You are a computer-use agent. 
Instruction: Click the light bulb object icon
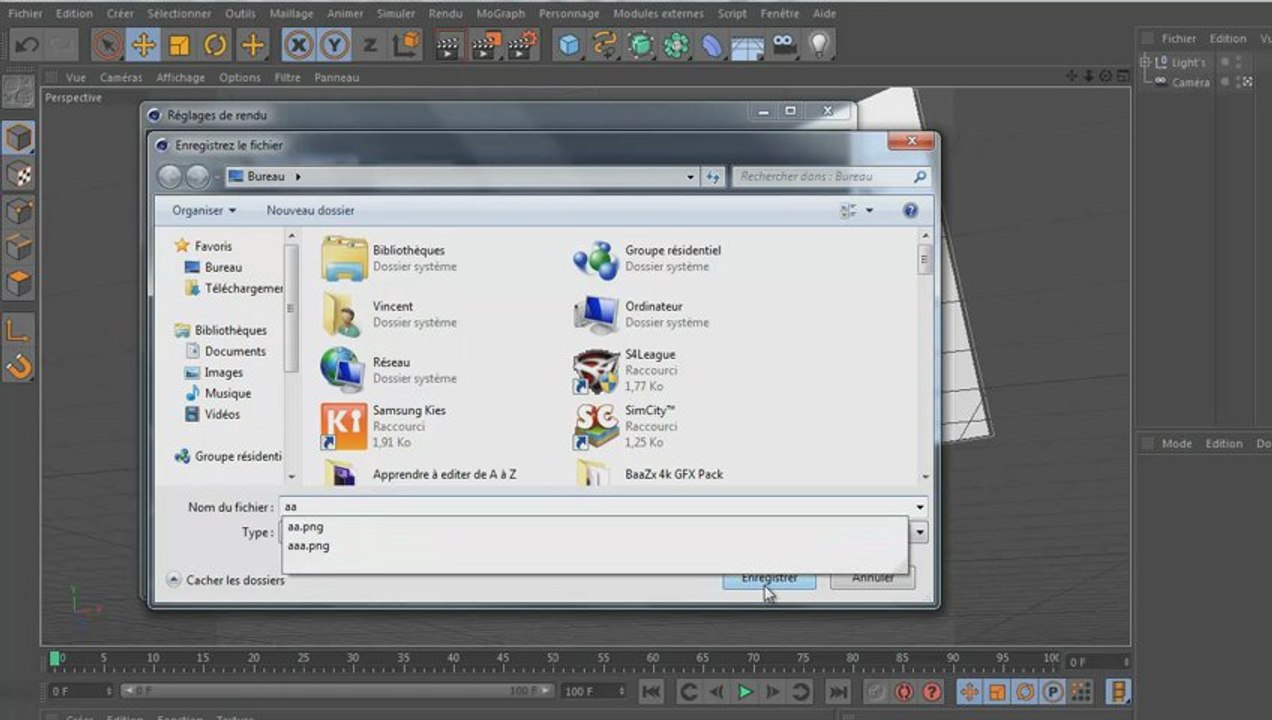click(819, 45)
